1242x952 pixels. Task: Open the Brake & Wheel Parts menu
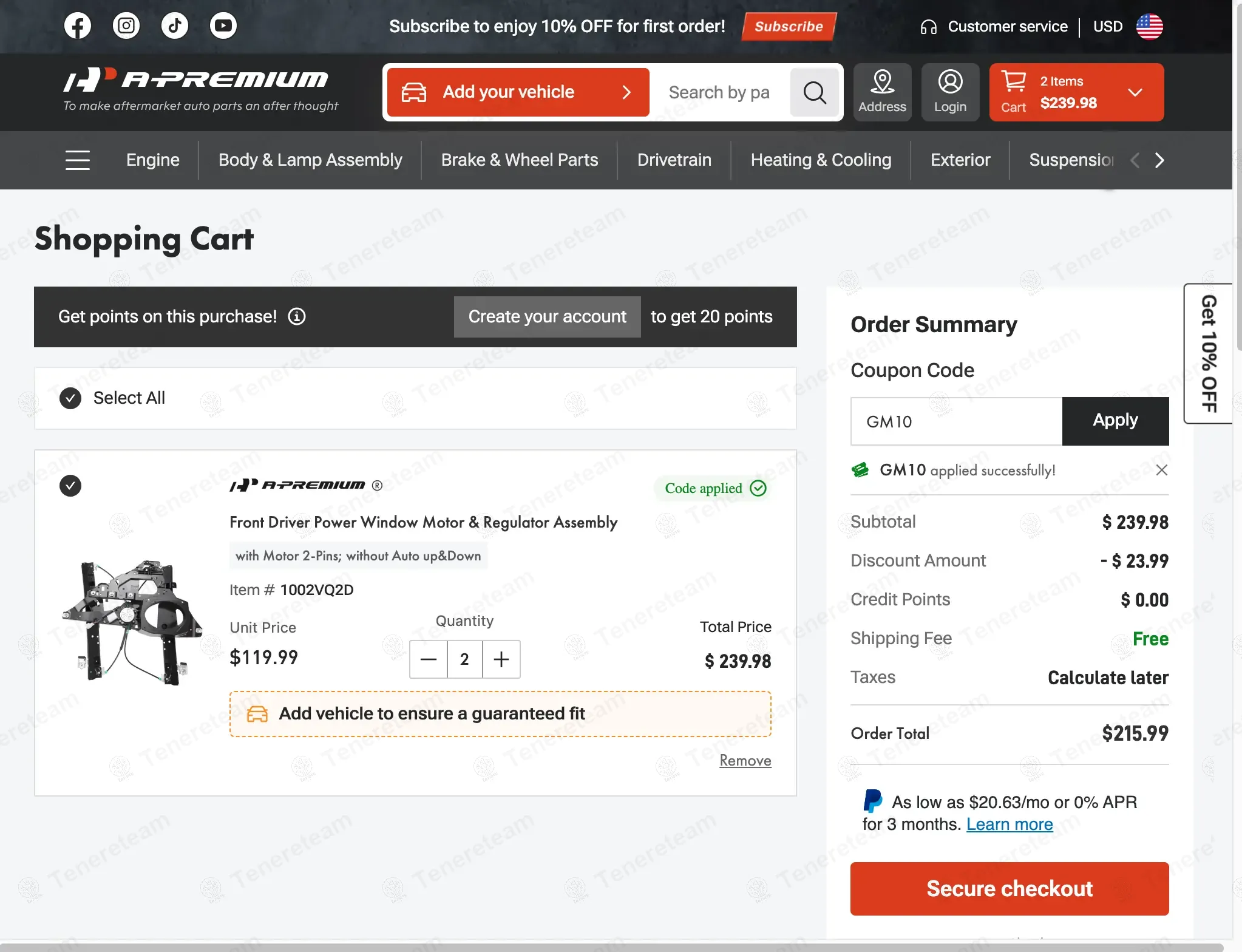[520, 160]
